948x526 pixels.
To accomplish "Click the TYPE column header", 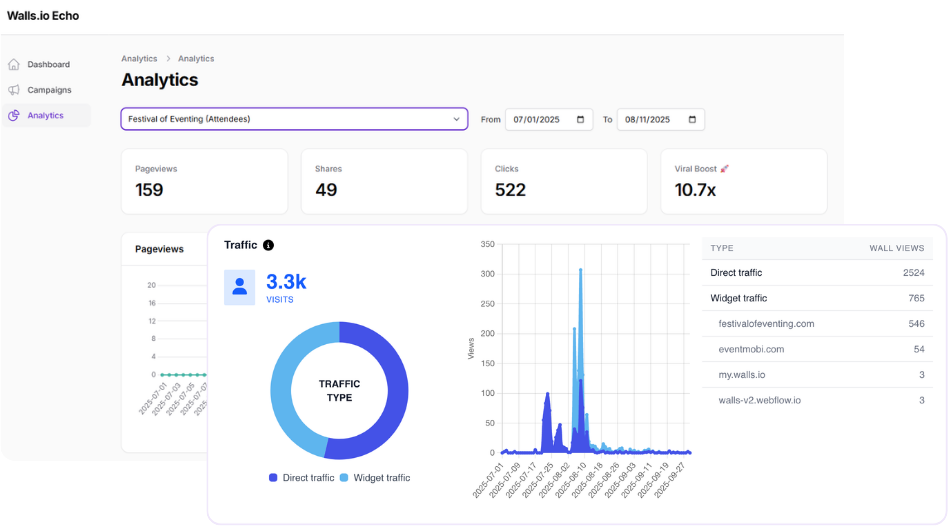I will click(x=722, y=248).
